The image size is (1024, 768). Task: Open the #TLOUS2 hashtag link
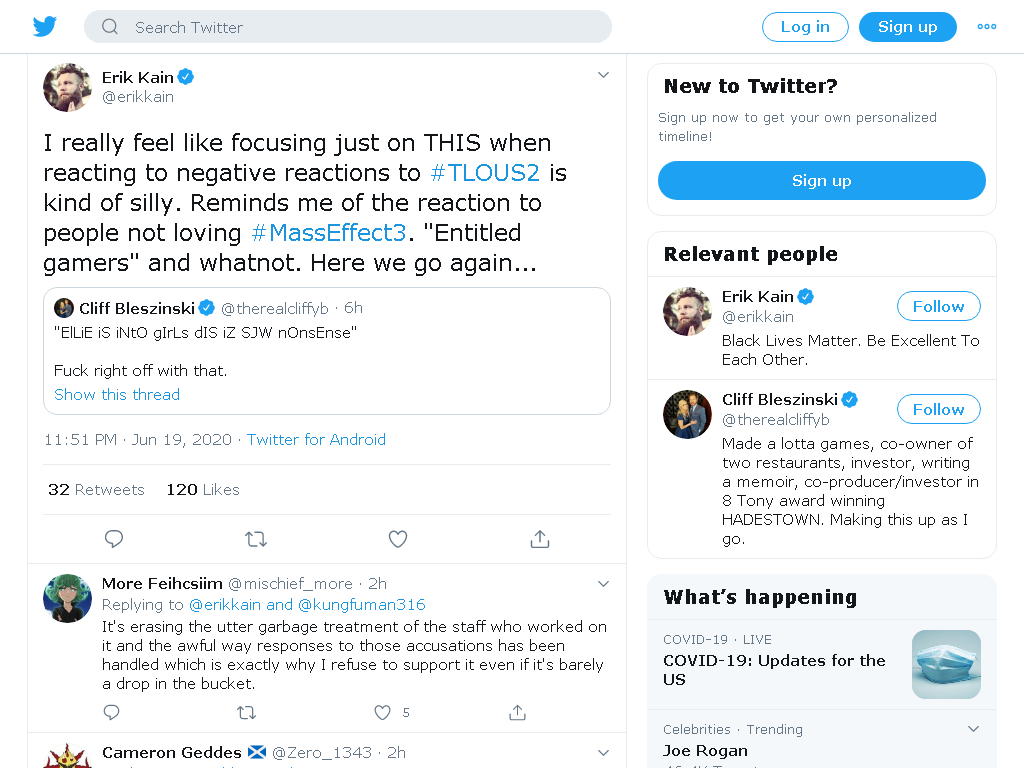485,172
